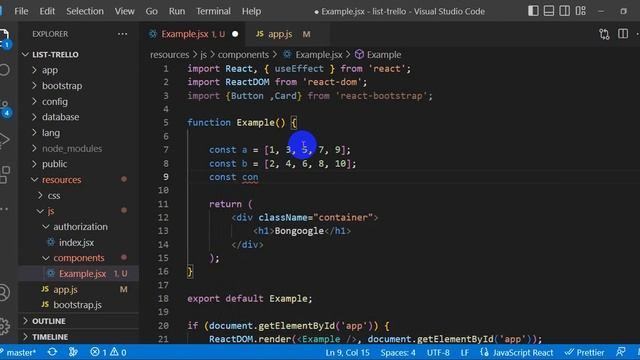This screenshot has height=360, width=640.
Task: Click the open changes icon in editor toolbar
Action: (x=604, y=34)
